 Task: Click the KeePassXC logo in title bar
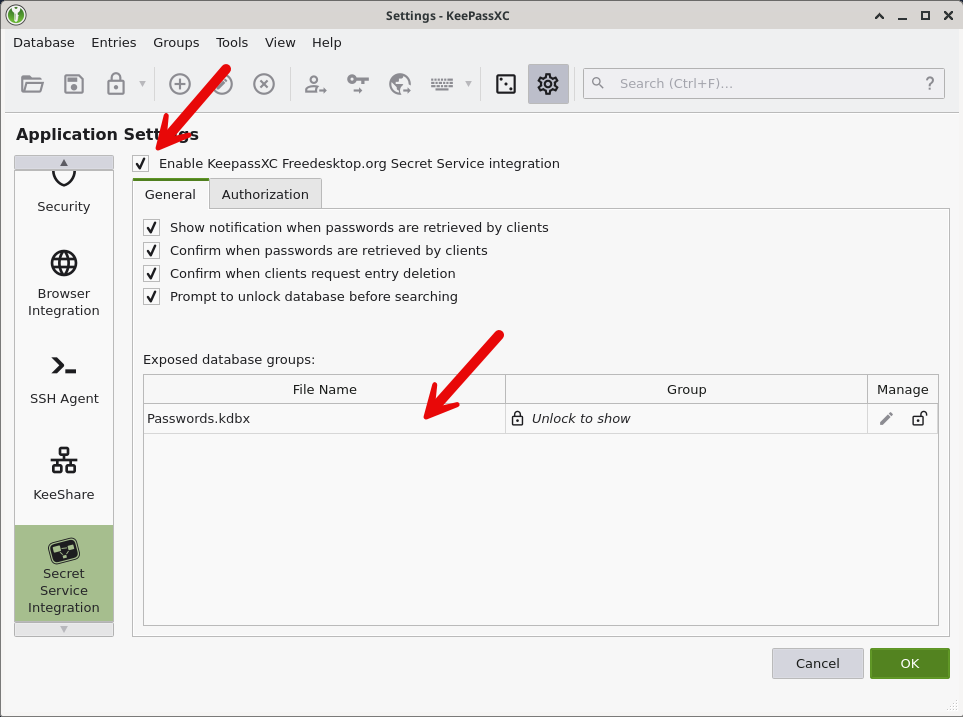[x=16, y=15]
